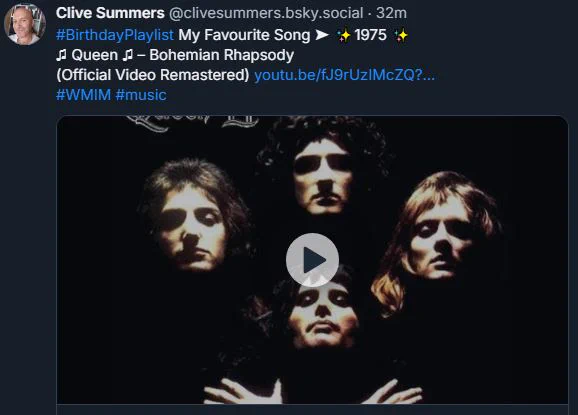Open the #music hashtag
The image size is (578, 415).
click(141, 95)
